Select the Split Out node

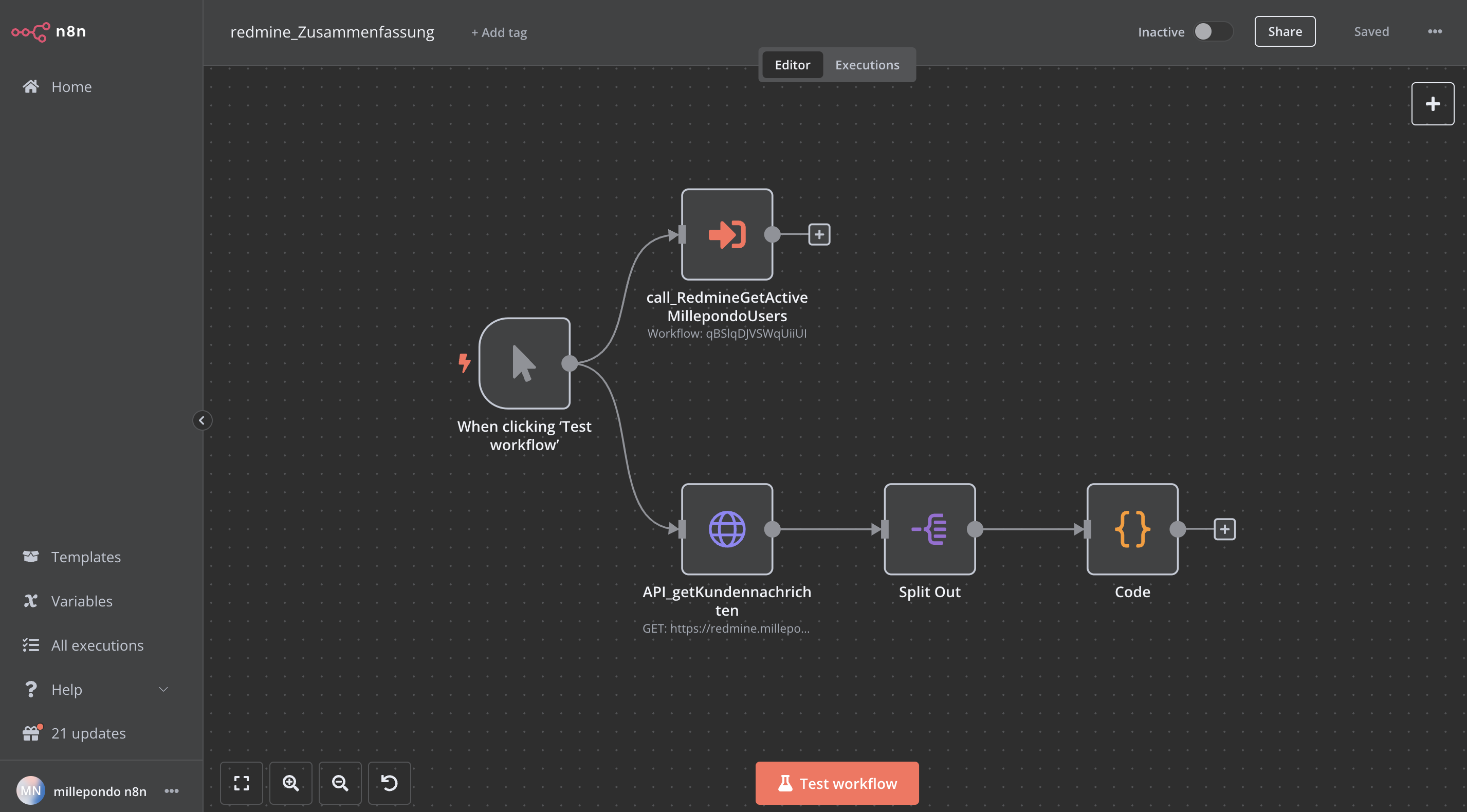tap(929, 529)
